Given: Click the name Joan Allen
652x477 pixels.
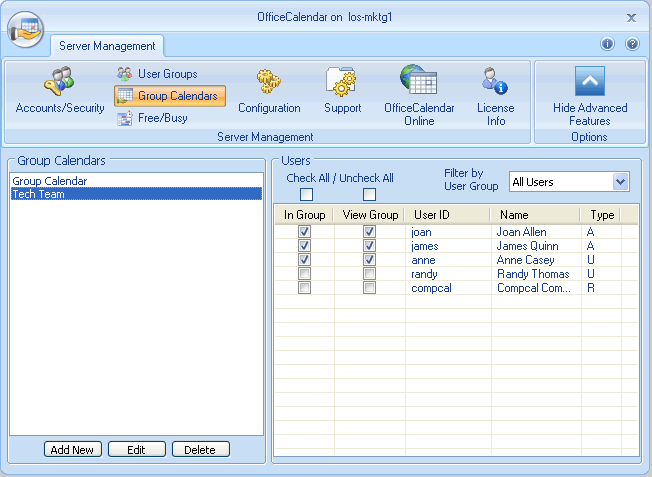Looking at the screenshot, I should click(521, 232).
